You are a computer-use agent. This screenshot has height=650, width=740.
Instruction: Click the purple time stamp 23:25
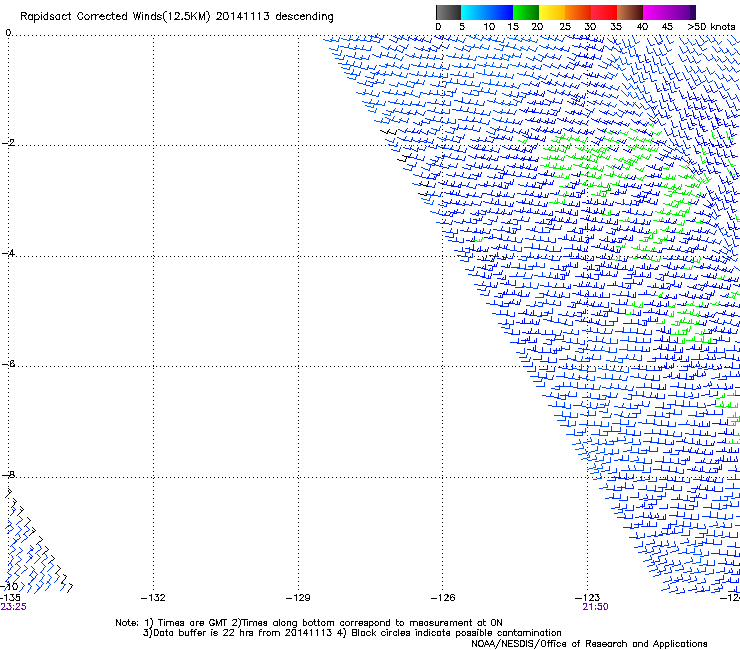[x=13, y=607]
